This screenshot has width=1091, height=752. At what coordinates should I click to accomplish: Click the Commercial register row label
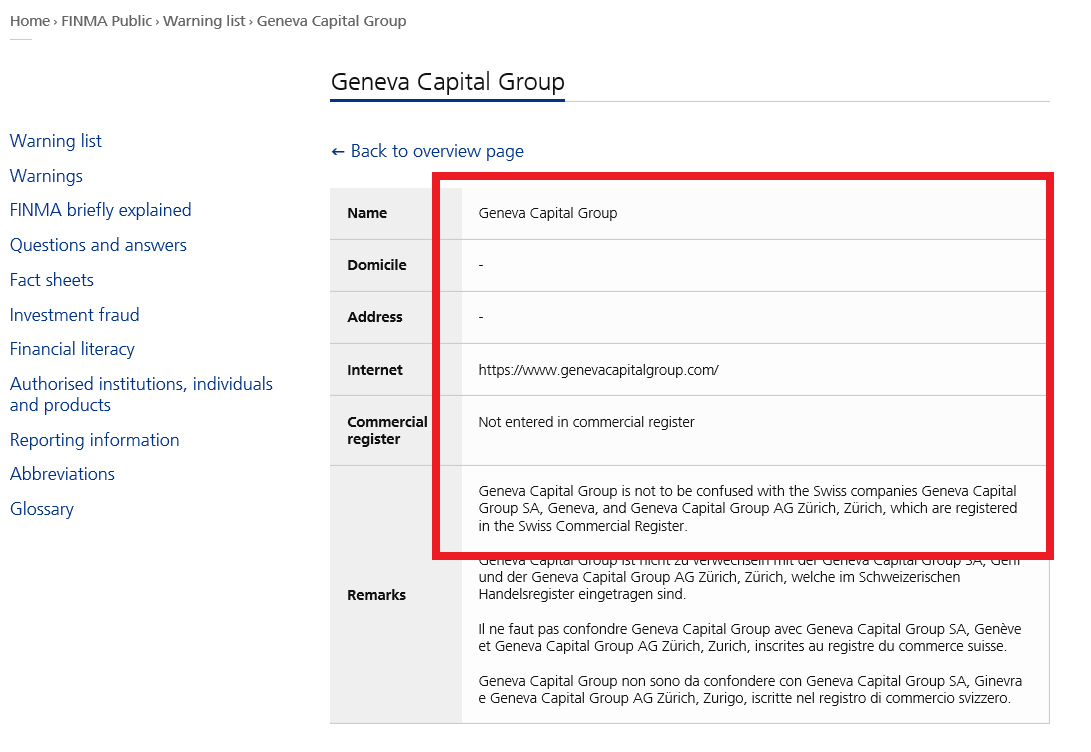(x=388, y=431)
